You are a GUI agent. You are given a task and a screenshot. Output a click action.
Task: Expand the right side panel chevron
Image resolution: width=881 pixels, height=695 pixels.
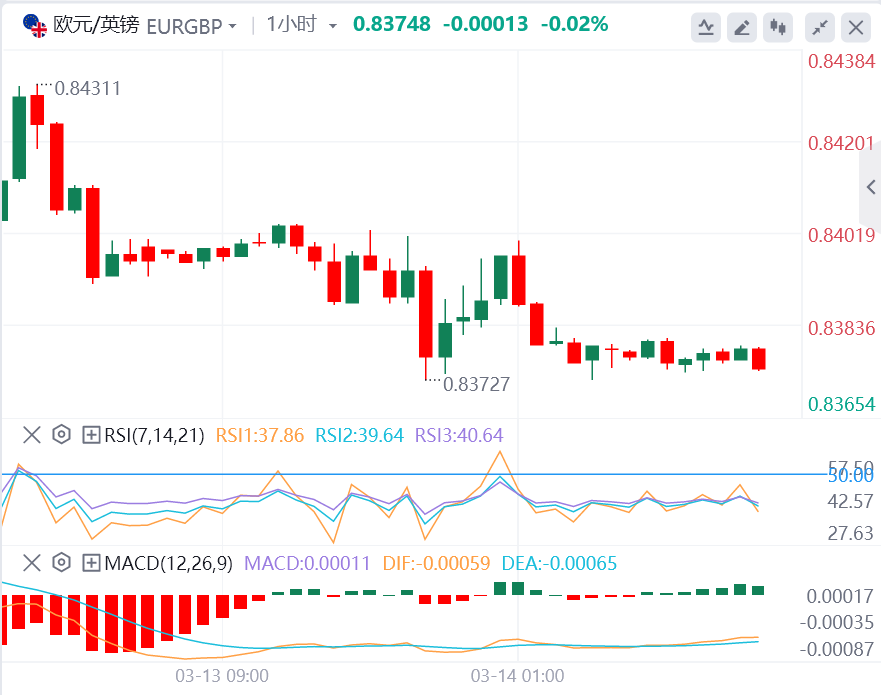point(871,187)
